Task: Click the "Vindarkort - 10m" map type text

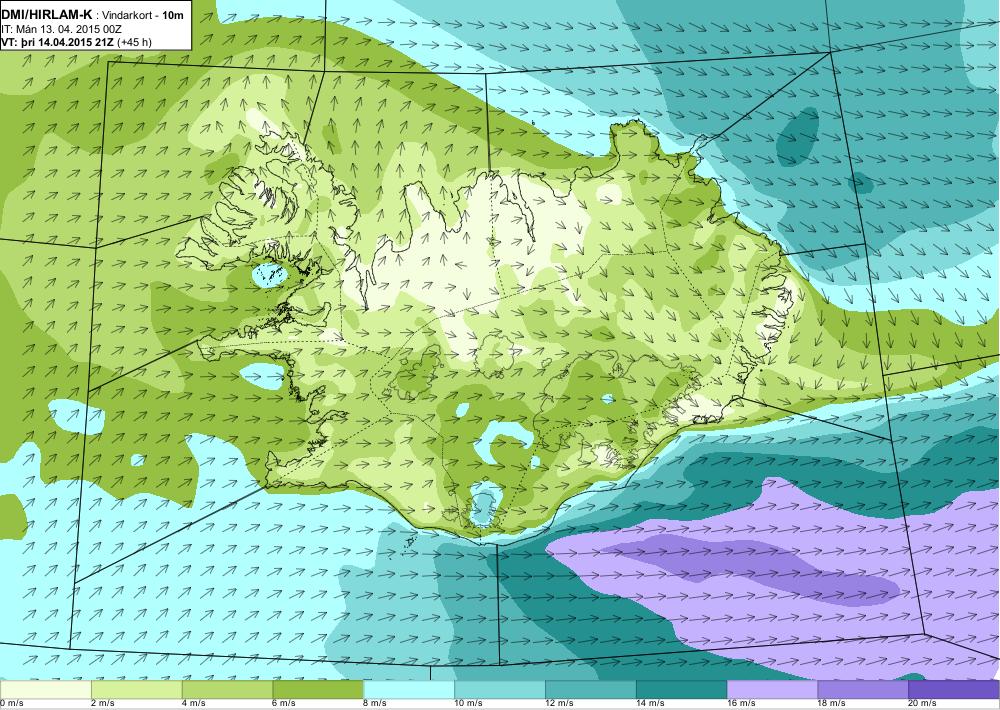Action: coord(142,15)
